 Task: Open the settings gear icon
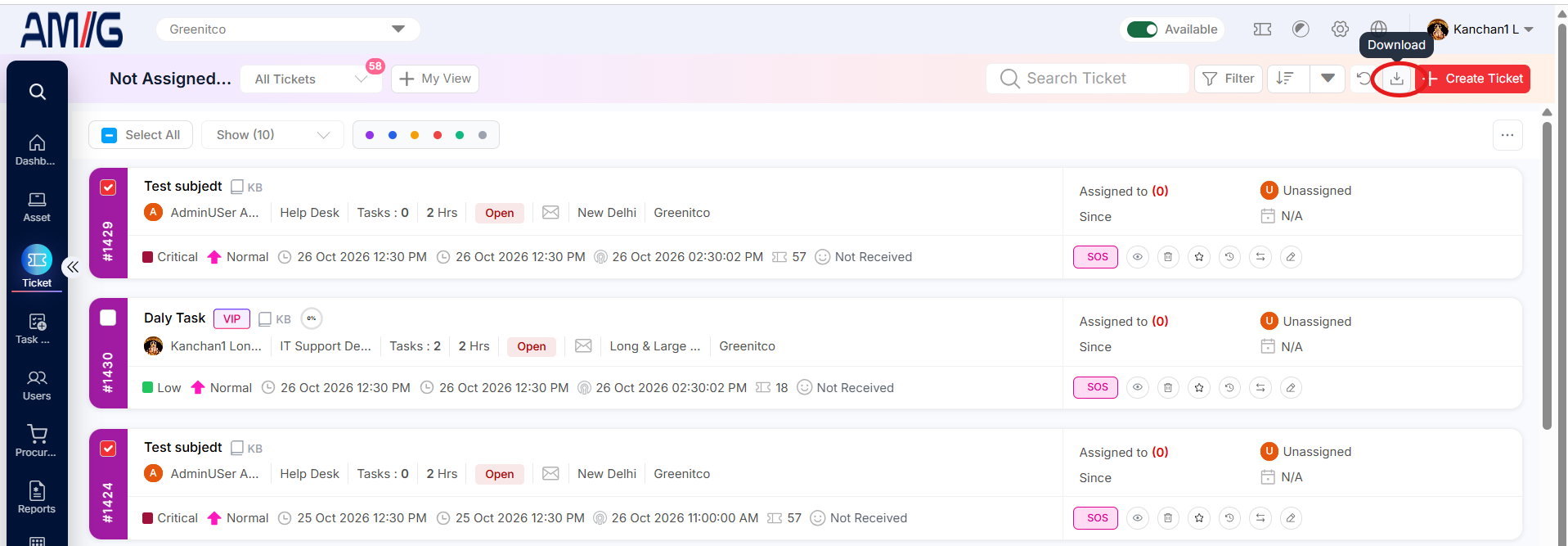[1340, 29]
